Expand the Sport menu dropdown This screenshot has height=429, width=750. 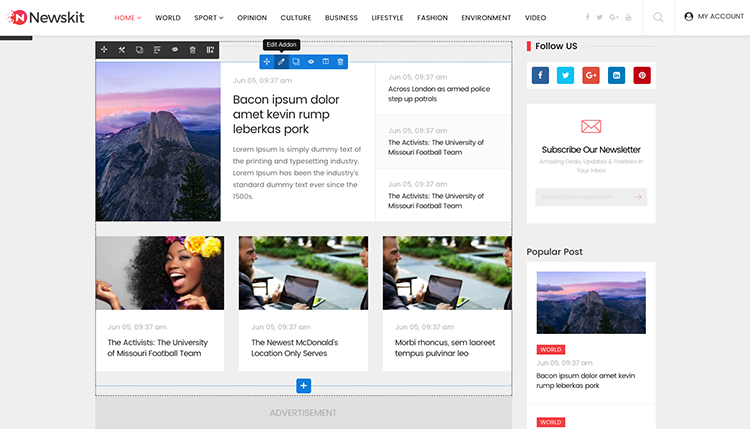tap(208, 18)
